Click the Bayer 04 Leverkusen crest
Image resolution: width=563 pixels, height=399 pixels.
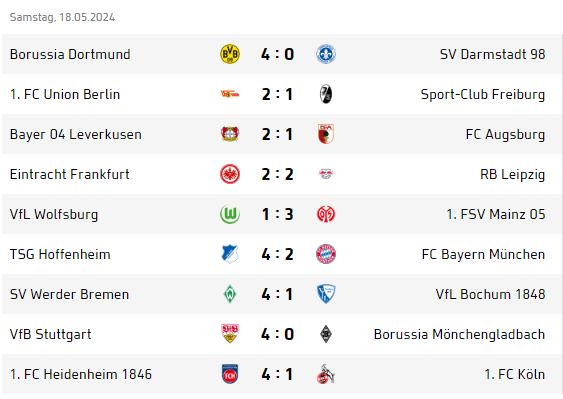tap(230, 134)
